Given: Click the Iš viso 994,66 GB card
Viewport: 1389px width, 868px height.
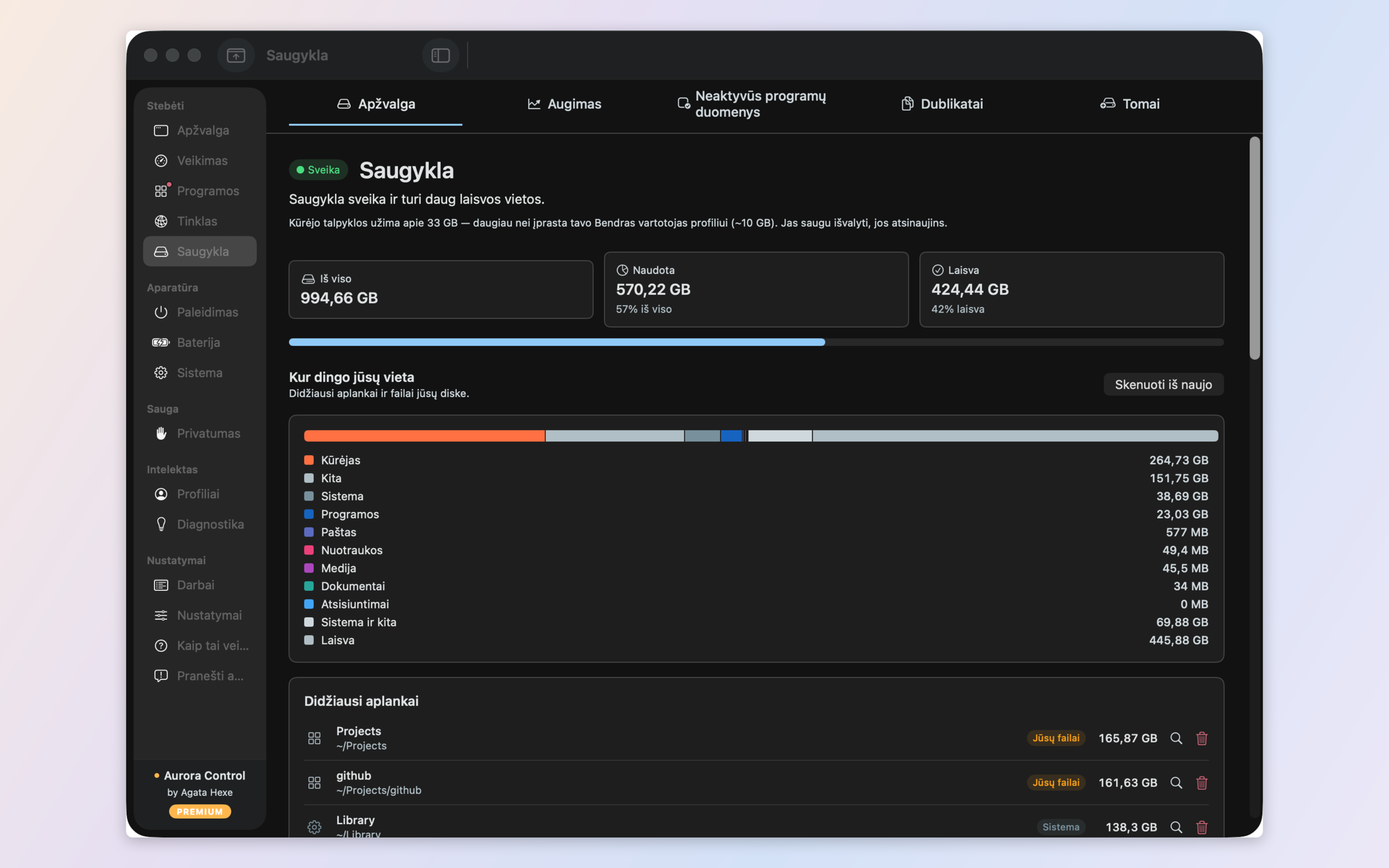Looking at the screenshot, I should 441,289.
